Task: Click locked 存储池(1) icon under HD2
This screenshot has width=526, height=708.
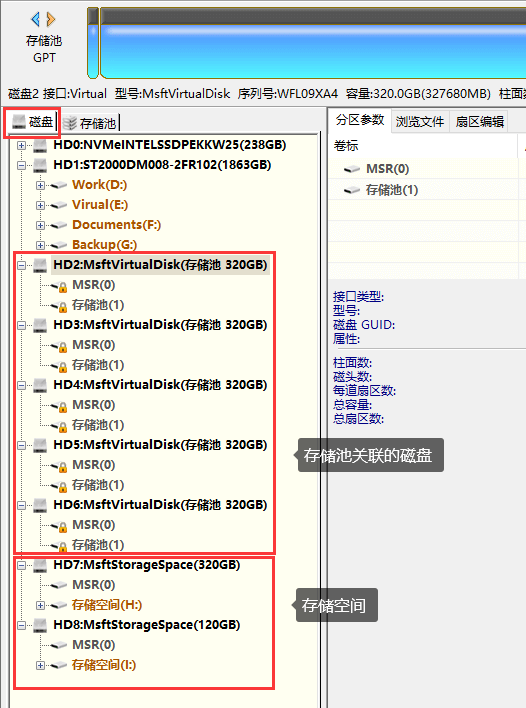Action: pos(59,306)
